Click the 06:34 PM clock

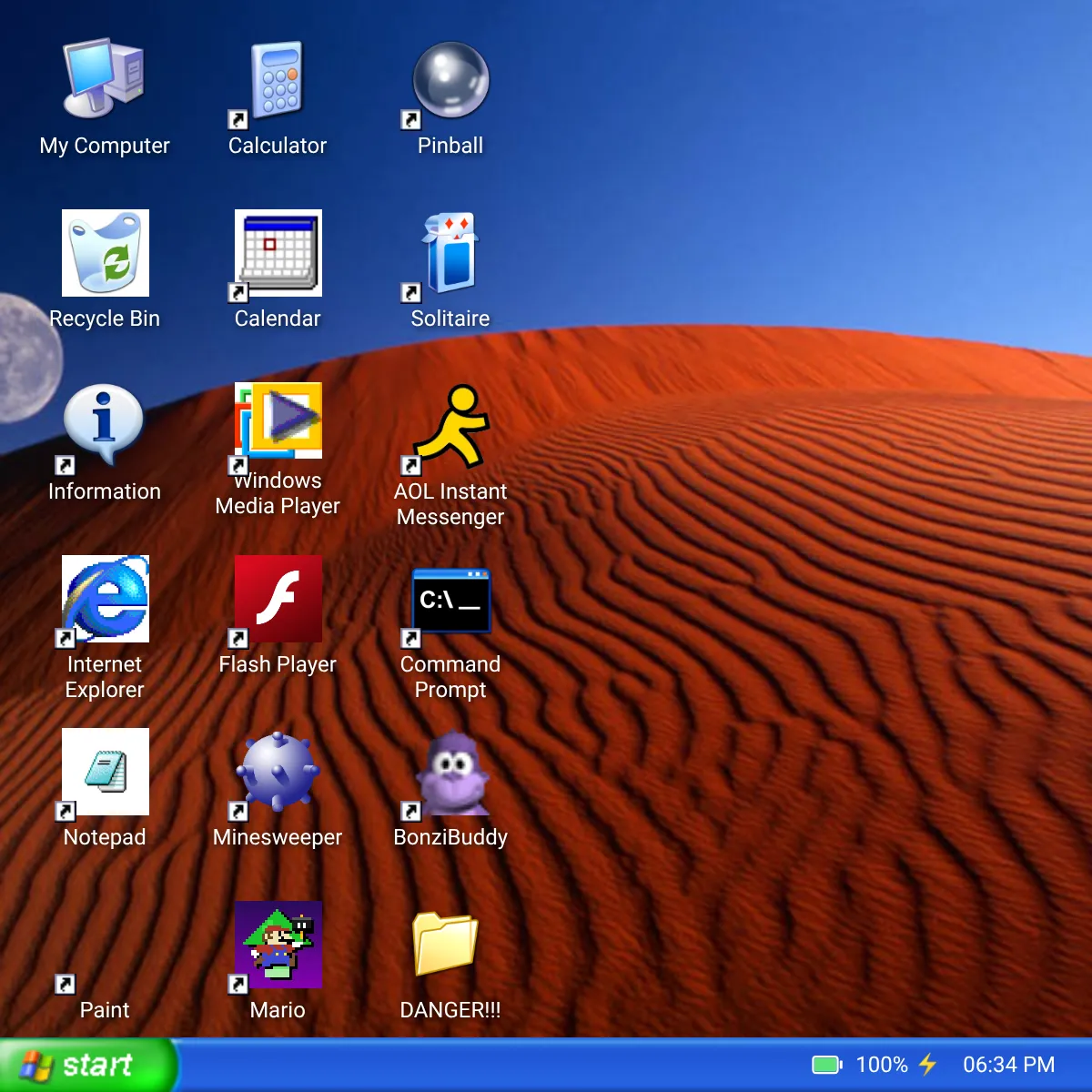[x=1009, y=1065]
